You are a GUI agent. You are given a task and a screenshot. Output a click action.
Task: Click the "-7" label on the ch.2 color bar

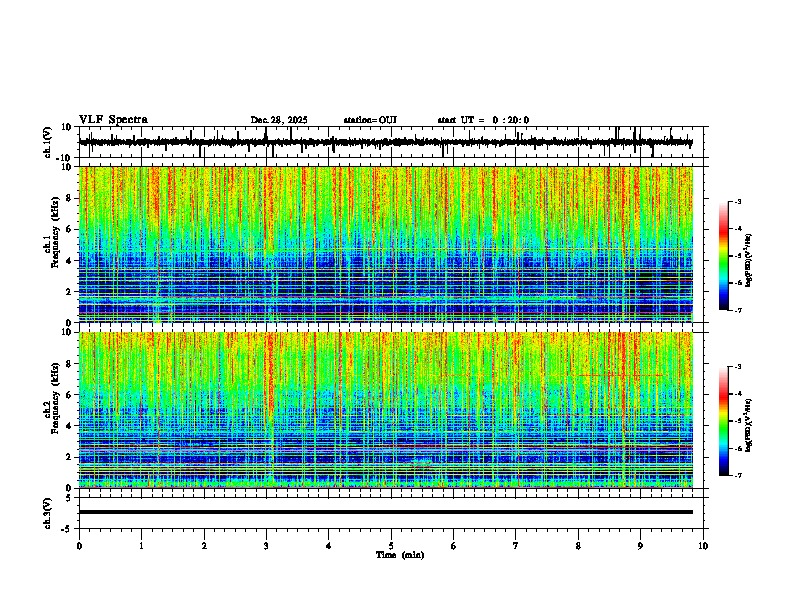pyautogui.click(x=737, y=476)
